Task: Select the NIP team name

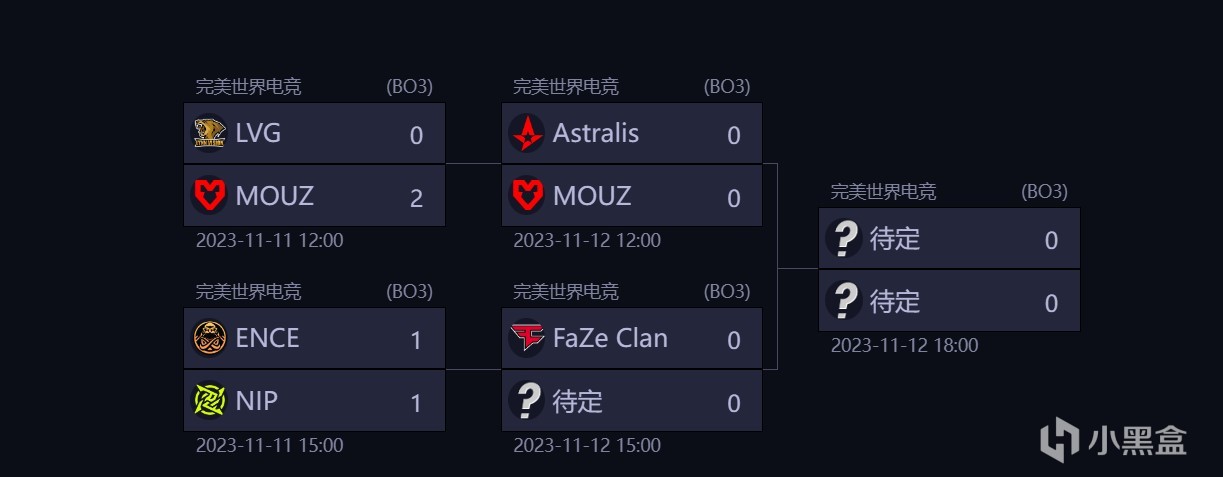Action: coord(257,401)
